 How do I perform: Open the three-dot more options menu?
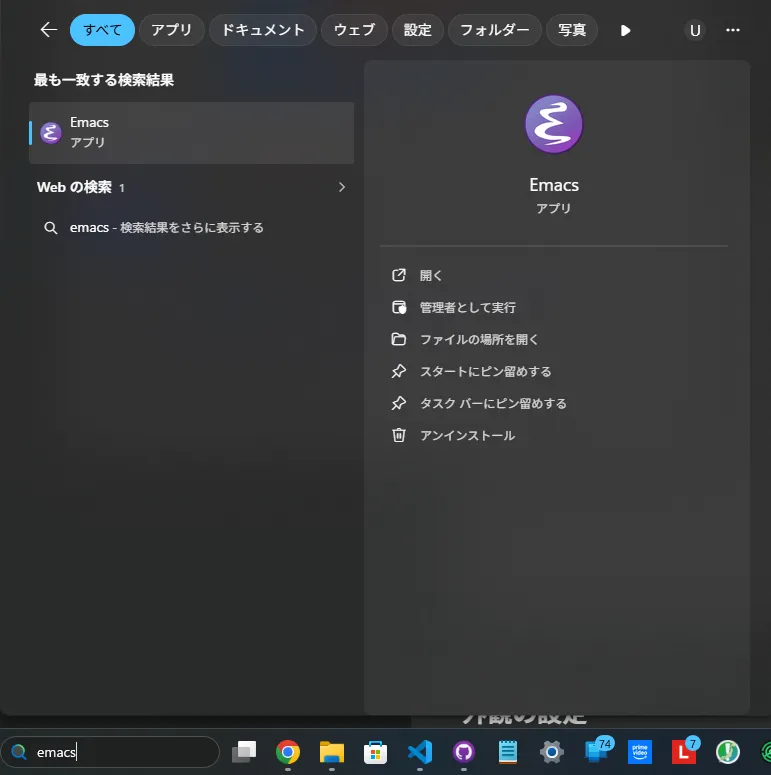tap(732, 30)
